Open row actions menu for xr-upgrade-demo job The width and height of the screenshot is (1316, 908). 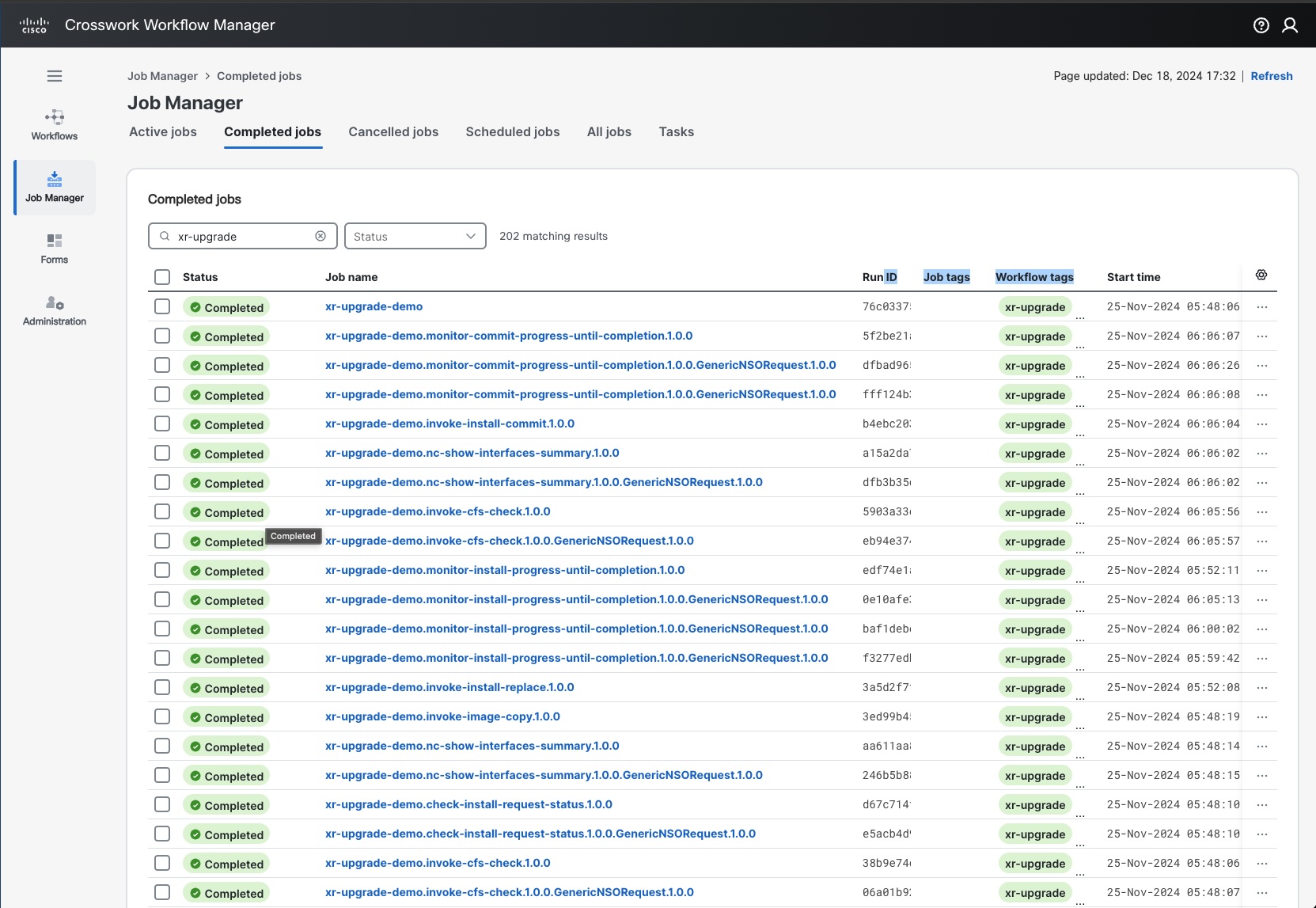(1262, 306)
